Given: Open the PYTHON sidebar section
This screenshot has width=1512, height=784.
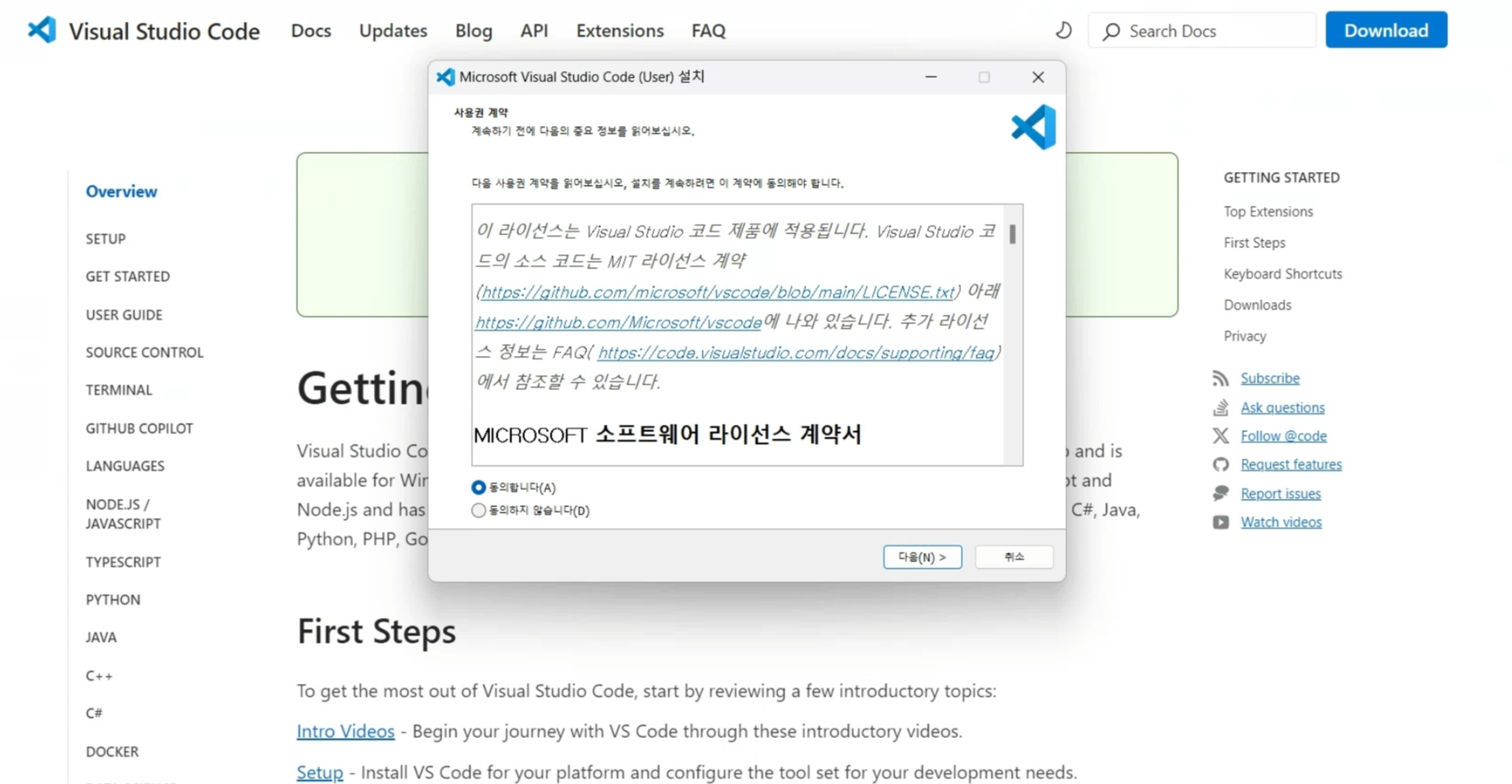Looking at the screenshot, I should point(113,600).
